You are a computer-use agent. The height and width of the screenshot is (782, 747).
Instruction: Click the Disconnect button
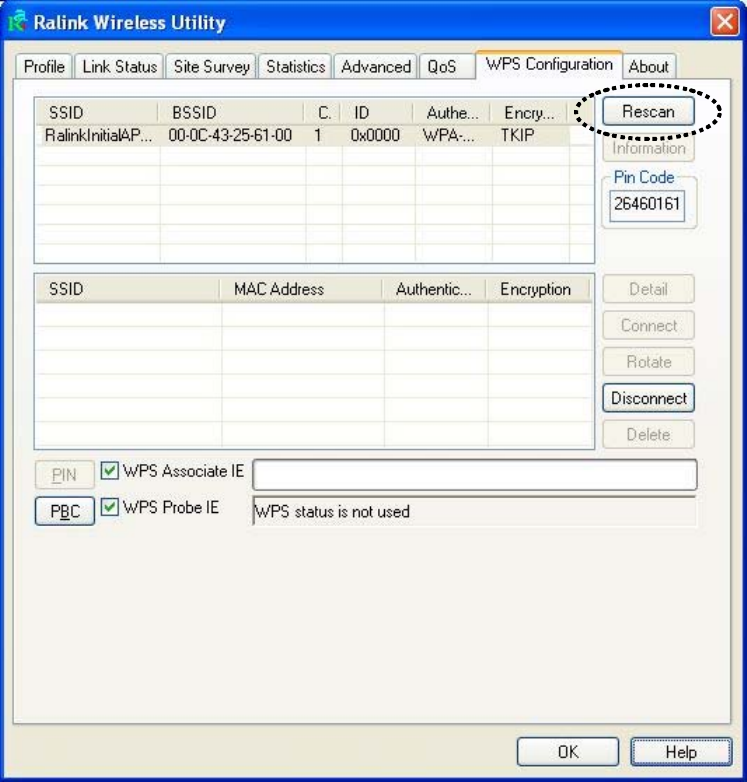coord(648,398)
